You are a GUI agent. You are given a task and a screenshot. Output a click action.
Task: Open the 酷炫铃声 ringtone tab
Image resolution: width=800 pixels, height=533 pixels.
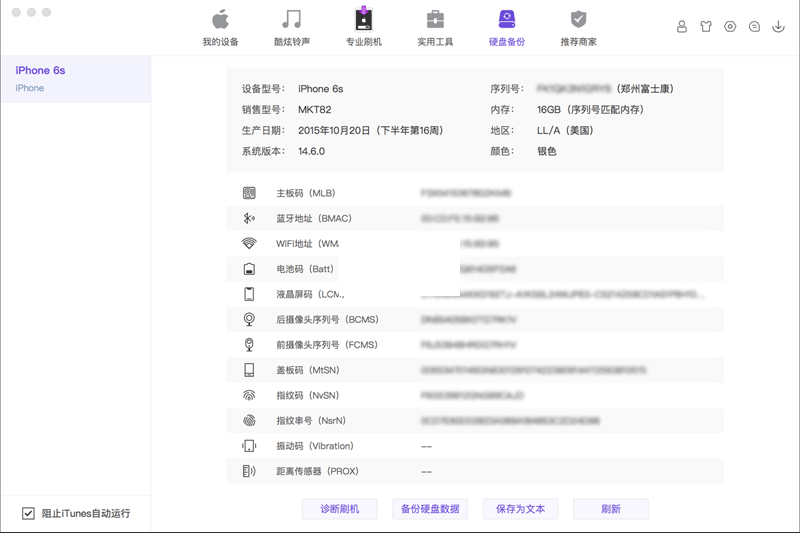coord(292,28)
